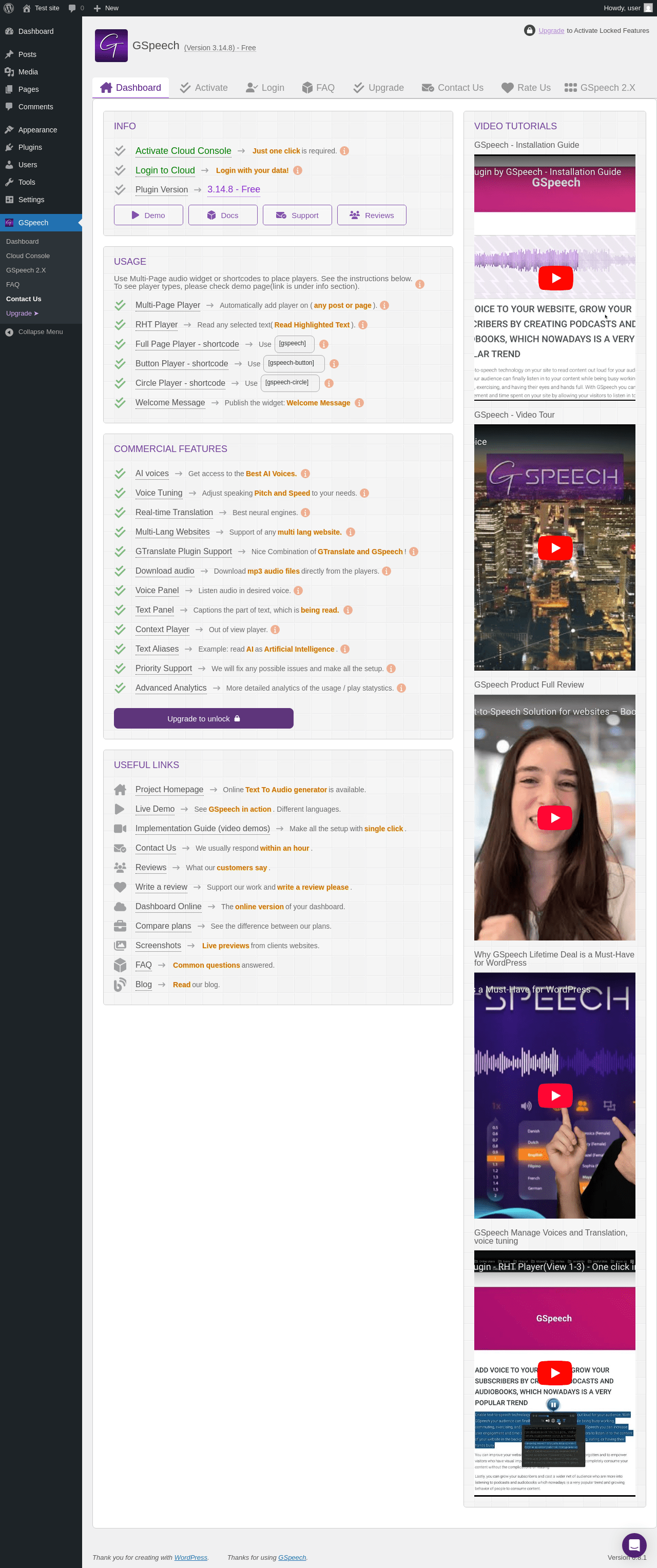
Task: Click the [gspeech-circle] shortcode field
Action: point(290,383)
